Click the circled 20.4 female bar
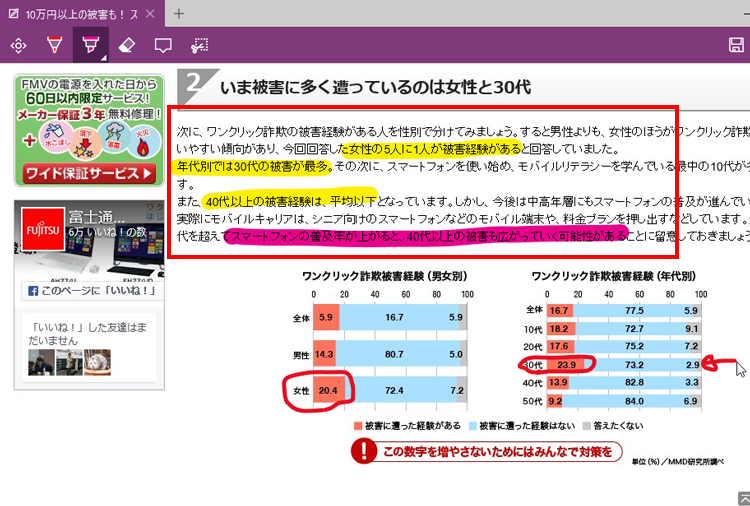Image resolution: width=750 pixels, height=506 pixels. tap(326, 389)
